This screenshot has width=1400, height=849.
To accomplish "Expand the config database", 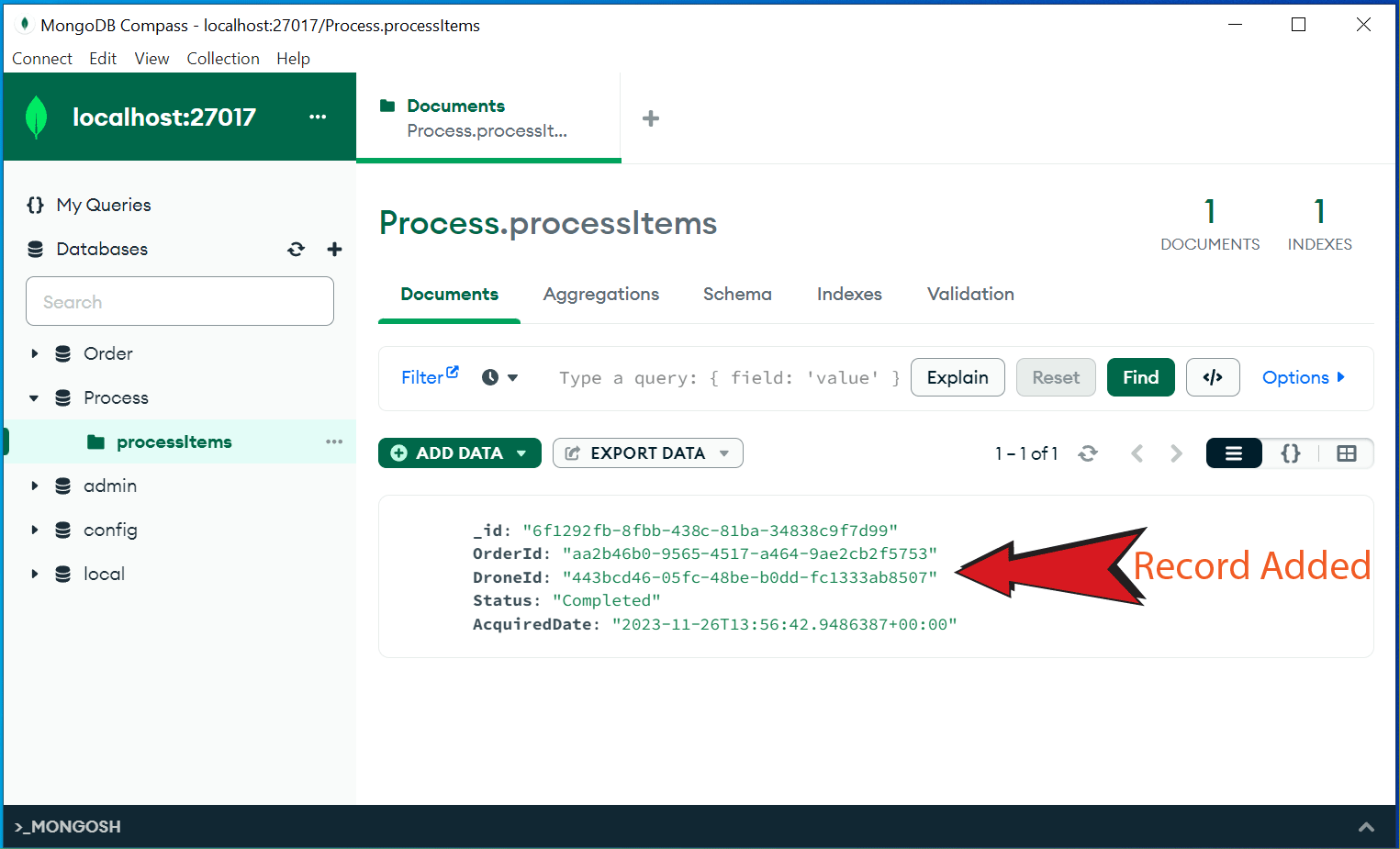I will [x=34, y=530].
